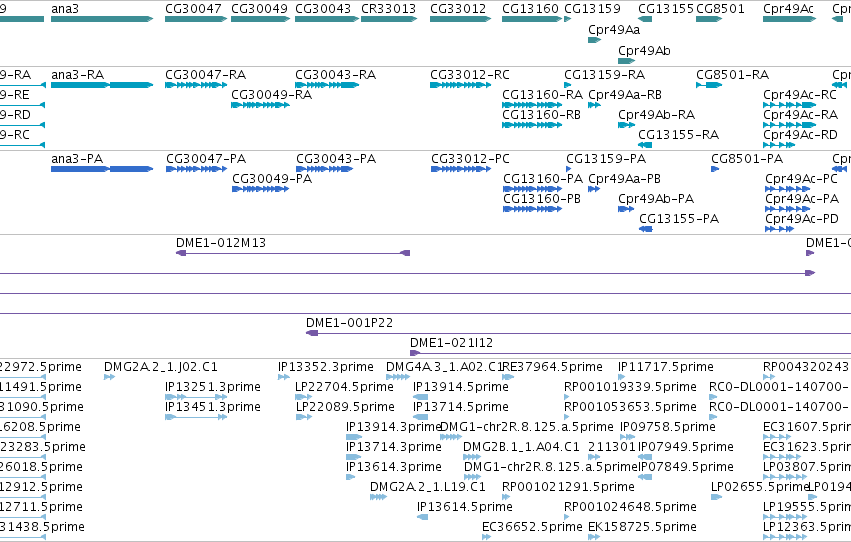Screen dimensions: 851x542
Task: Click the CG30047 gene label
Action: 193,9
